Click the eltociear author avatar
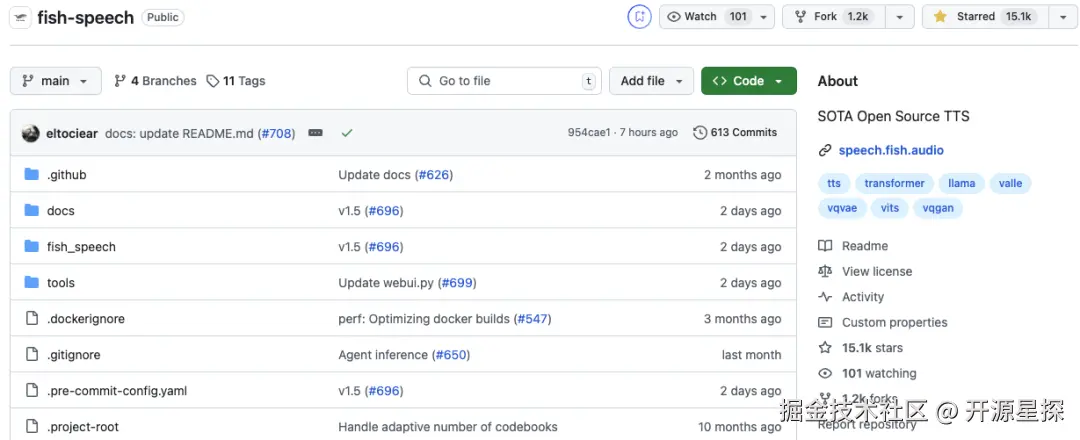 [30, 133]
